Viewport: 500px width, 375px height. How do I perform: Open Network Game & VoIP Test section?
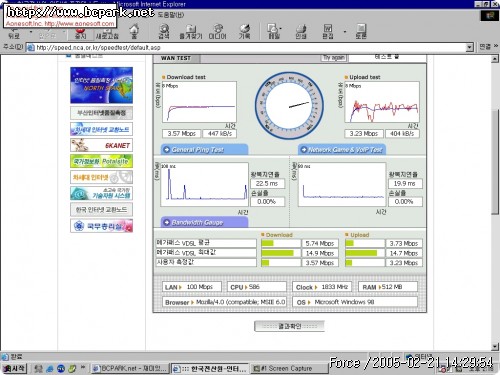pyautogui.click(x=342, y=150)
